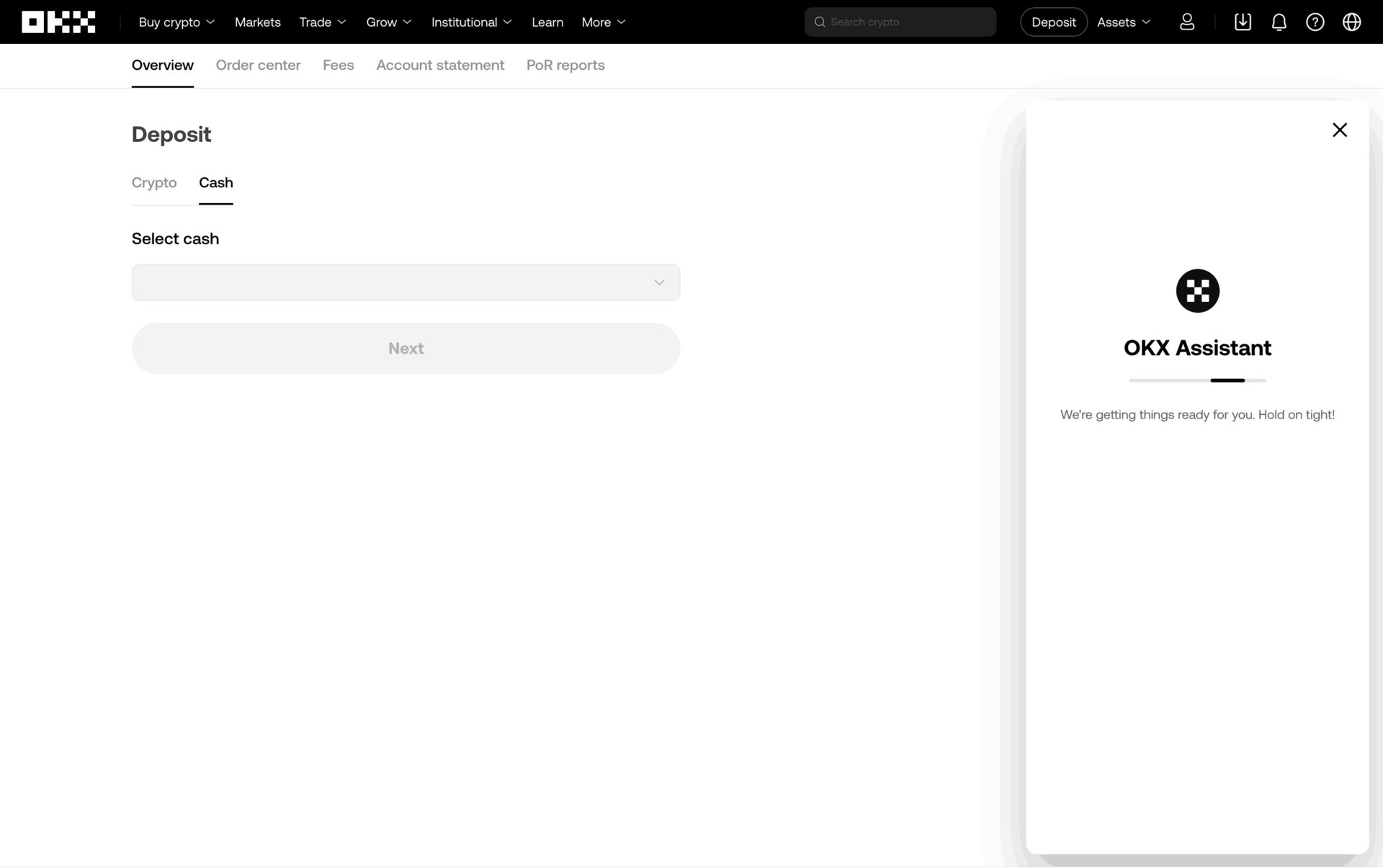Open the PoR reports tab

(x=565, y=65)
